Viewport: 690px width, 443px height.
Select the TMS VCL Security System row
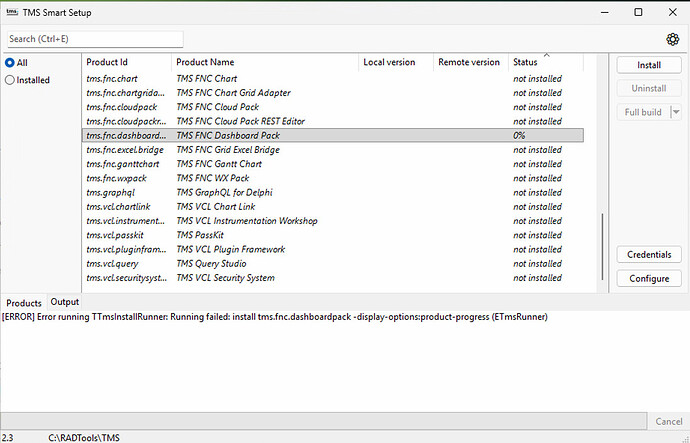[240, 278]
